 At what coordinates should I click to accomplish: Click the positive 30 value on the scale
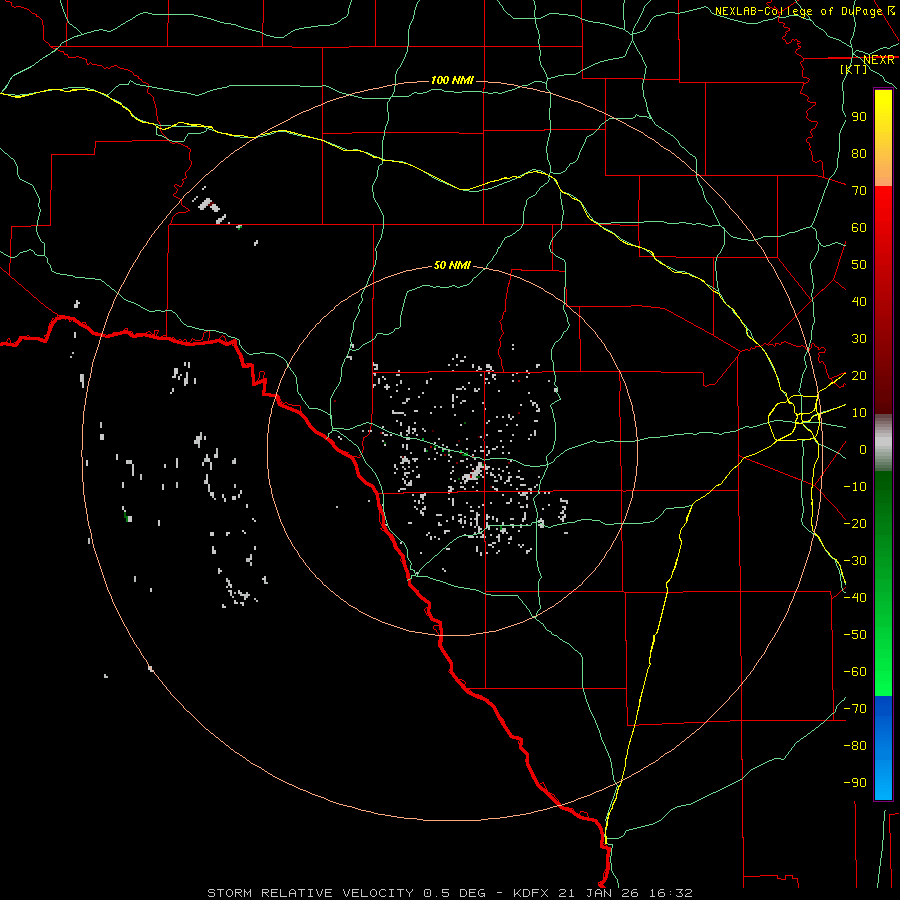click(859, 339)
